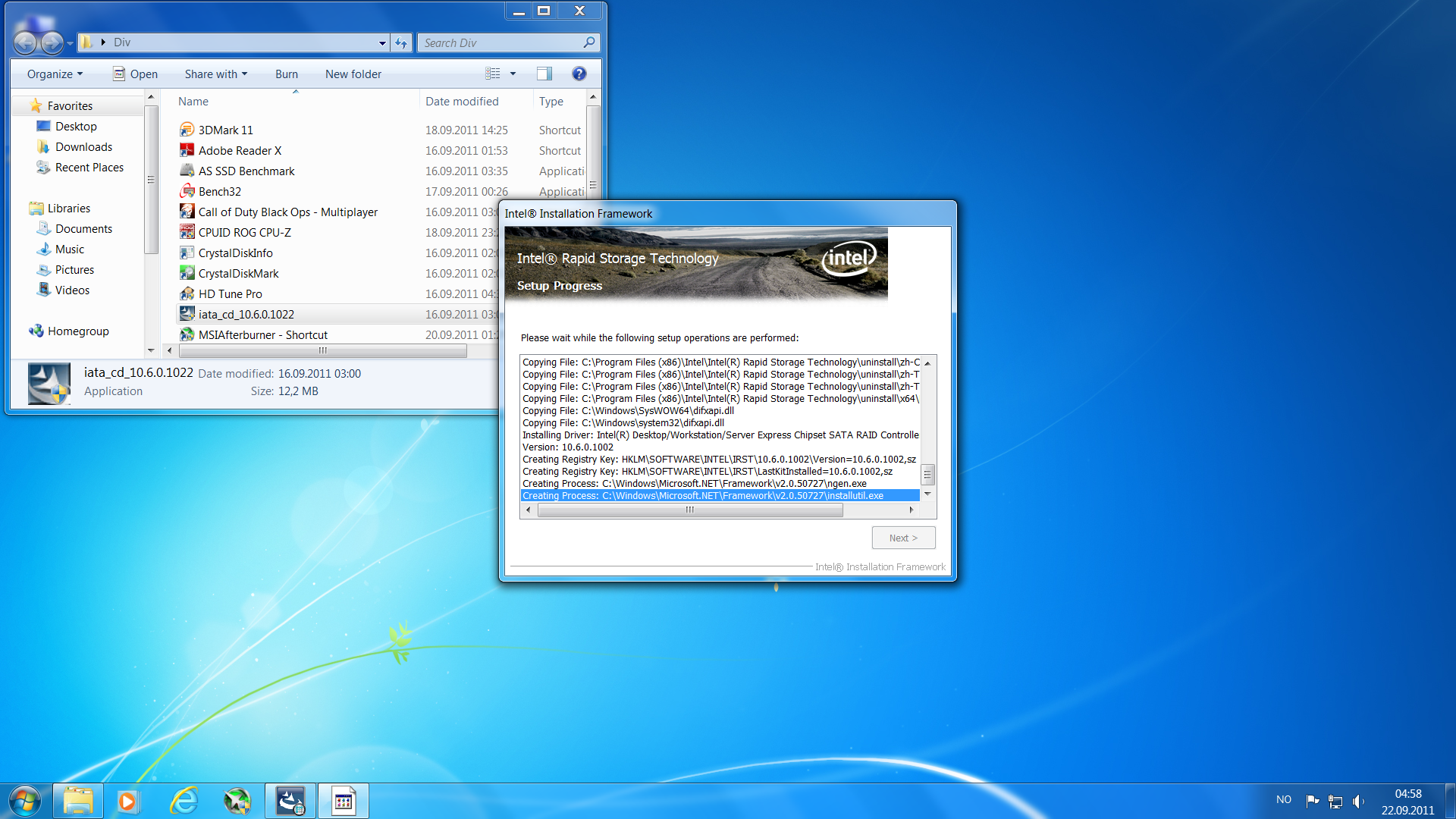Click the Back navigation arrow in Explorer
This screenshot has width=1456, height=819.
pos(24,43)
